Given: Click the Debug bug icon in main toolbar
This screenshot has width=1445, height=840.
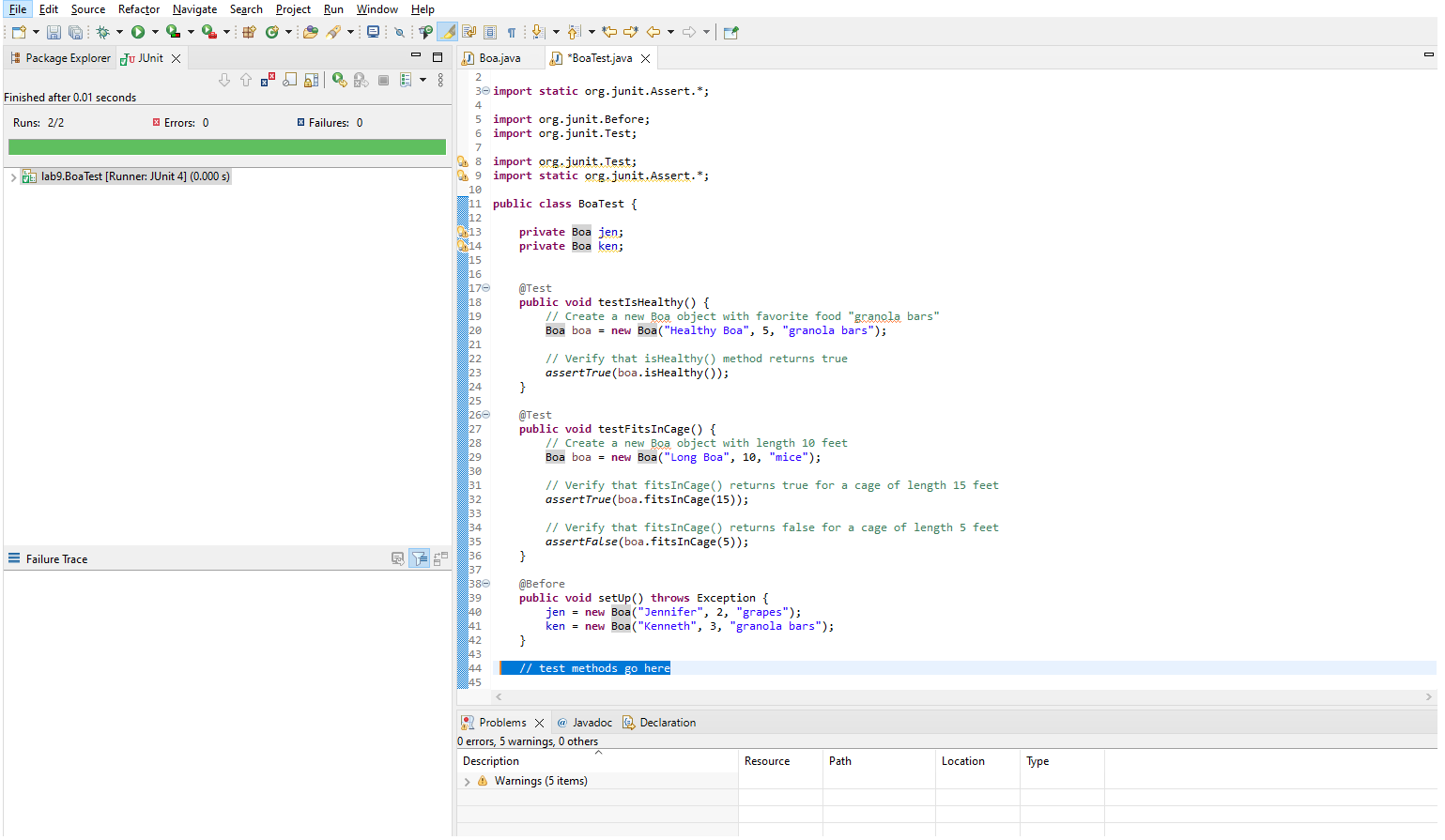Looking at the screenshot, I should [102, 32].
